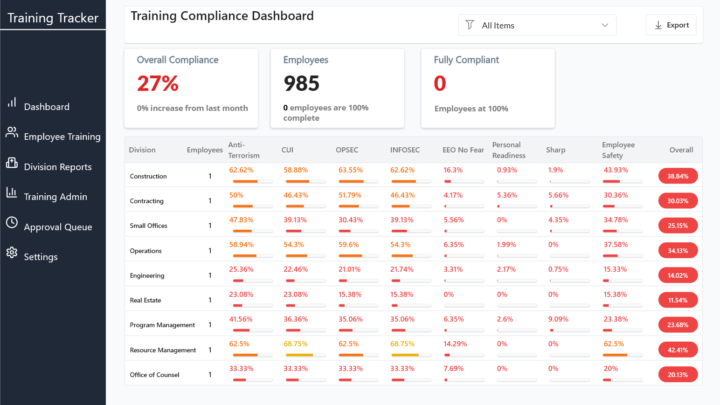Screen dimensions: 720x405
Task: Open Employee Training from the sidebar
Action: (61, 137)
